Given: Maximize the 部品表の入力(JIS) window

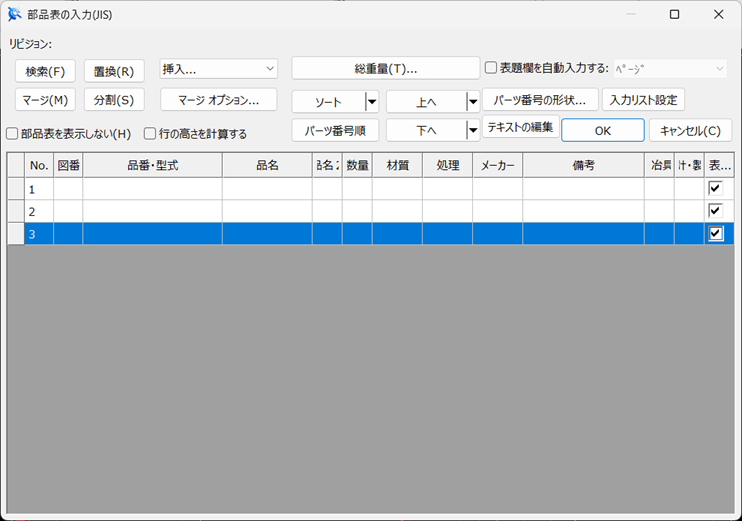Looking at the screenshot, I should coord(675,15).
